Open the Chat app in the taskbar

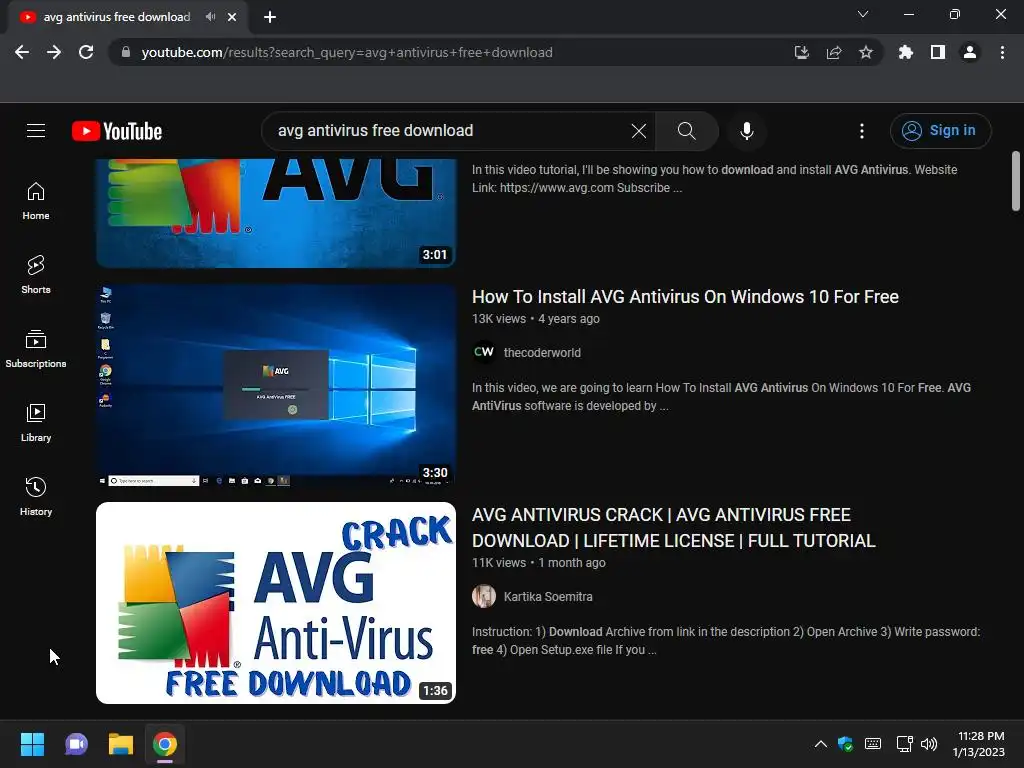click(x=76, y=744)
